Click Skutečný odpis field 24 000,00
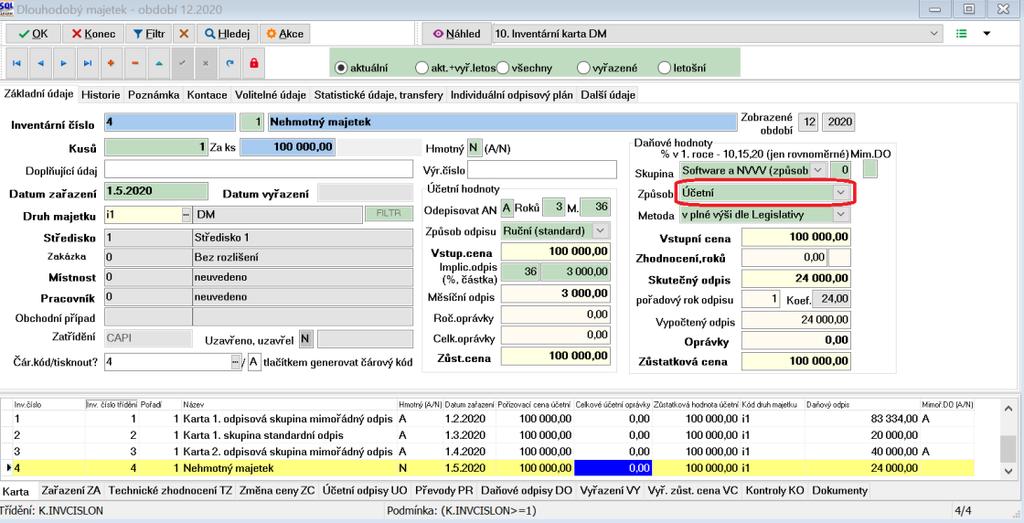The width and height of the screenshot is (1024, 523). pos(796,279)
